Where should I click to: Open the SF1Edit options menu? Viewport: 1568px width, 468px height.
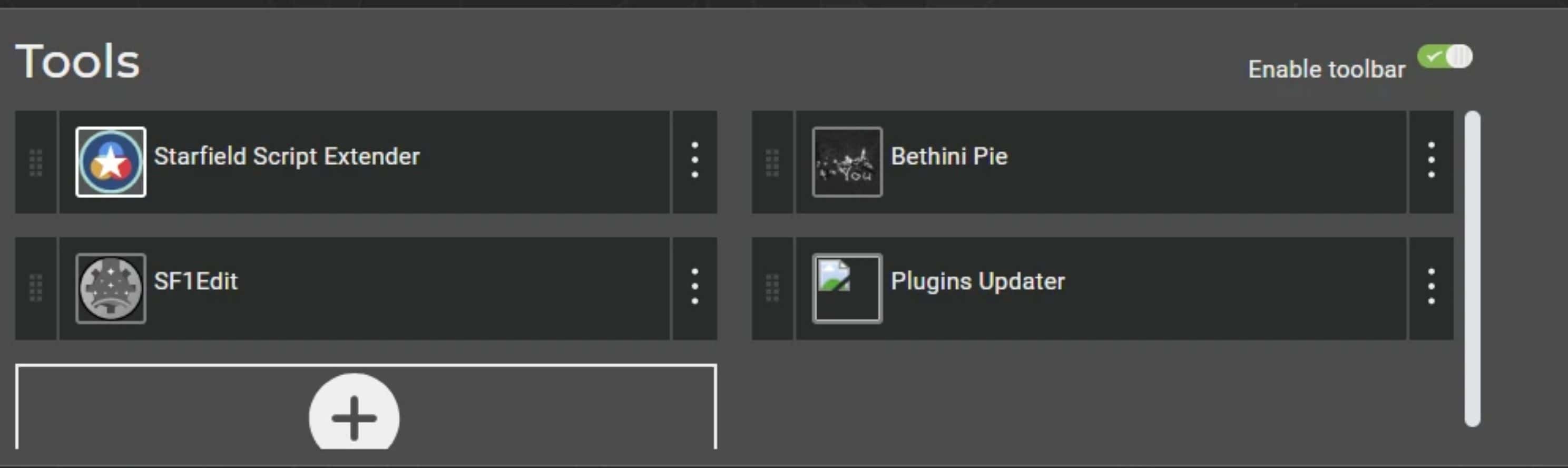694,287
